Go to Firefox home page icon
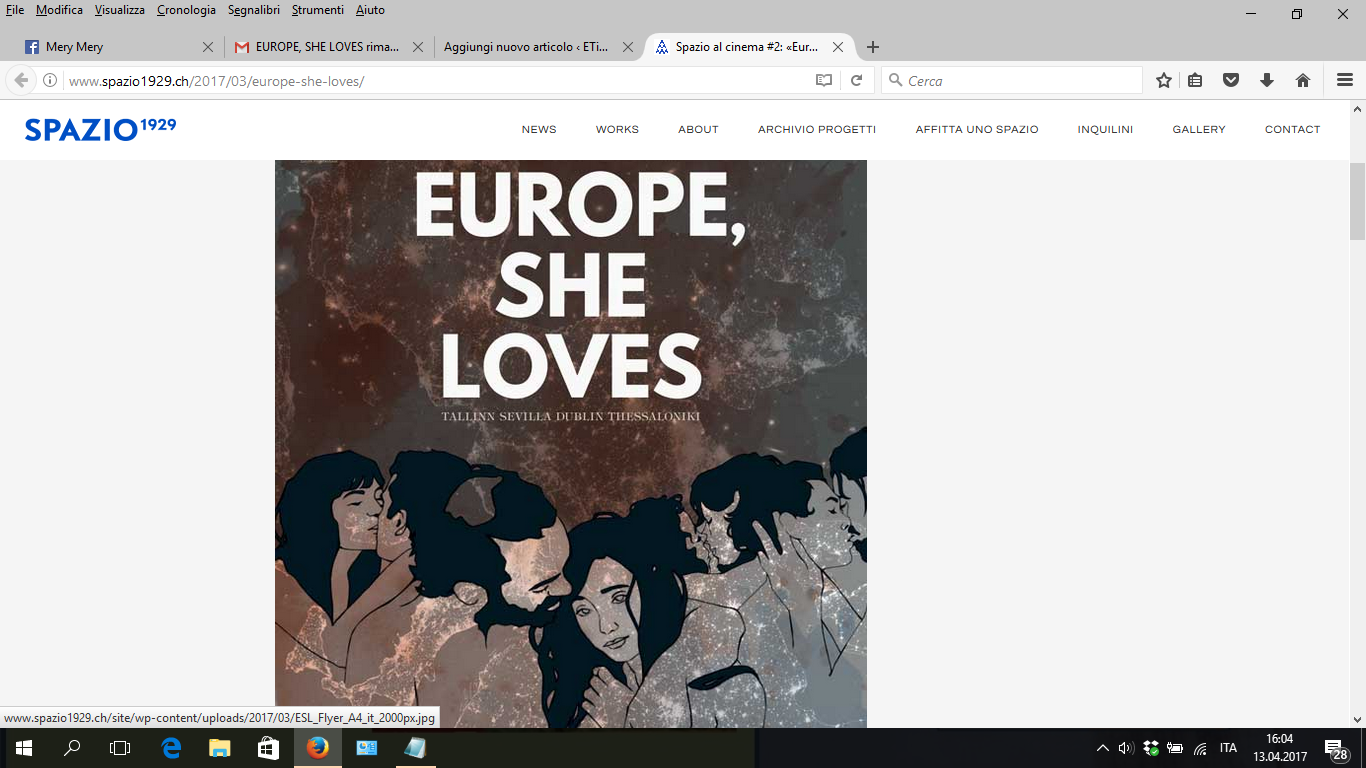 click(x=1303, y=80)
